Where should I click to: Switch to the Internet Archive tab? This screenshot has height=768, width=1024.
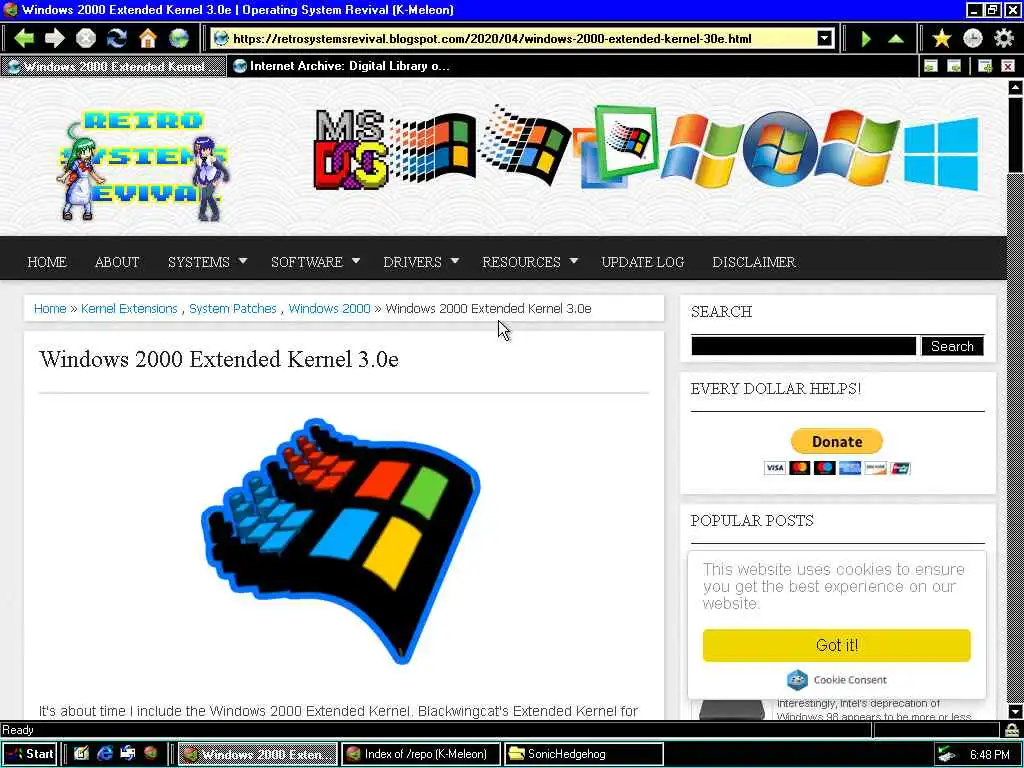click(342, 66)
